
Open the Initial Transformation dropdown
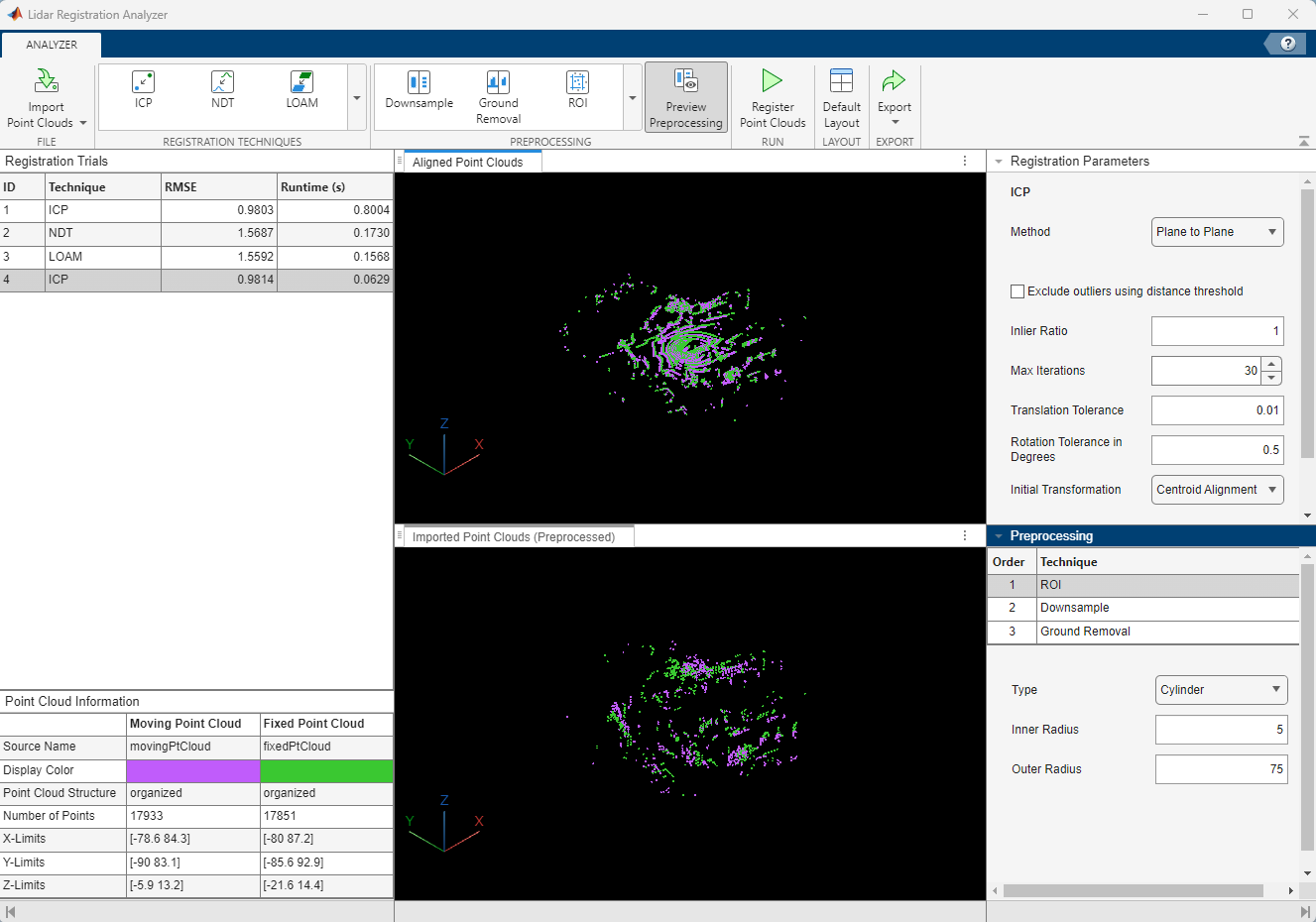pyautogui.click(x=1217, y=489)
